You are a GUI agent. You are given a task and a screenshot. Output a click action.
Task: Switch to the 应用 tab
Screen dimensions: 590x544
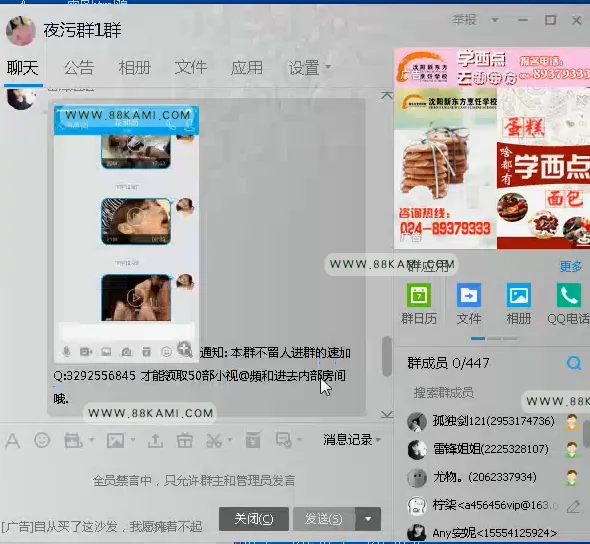[x=247, y=68]
